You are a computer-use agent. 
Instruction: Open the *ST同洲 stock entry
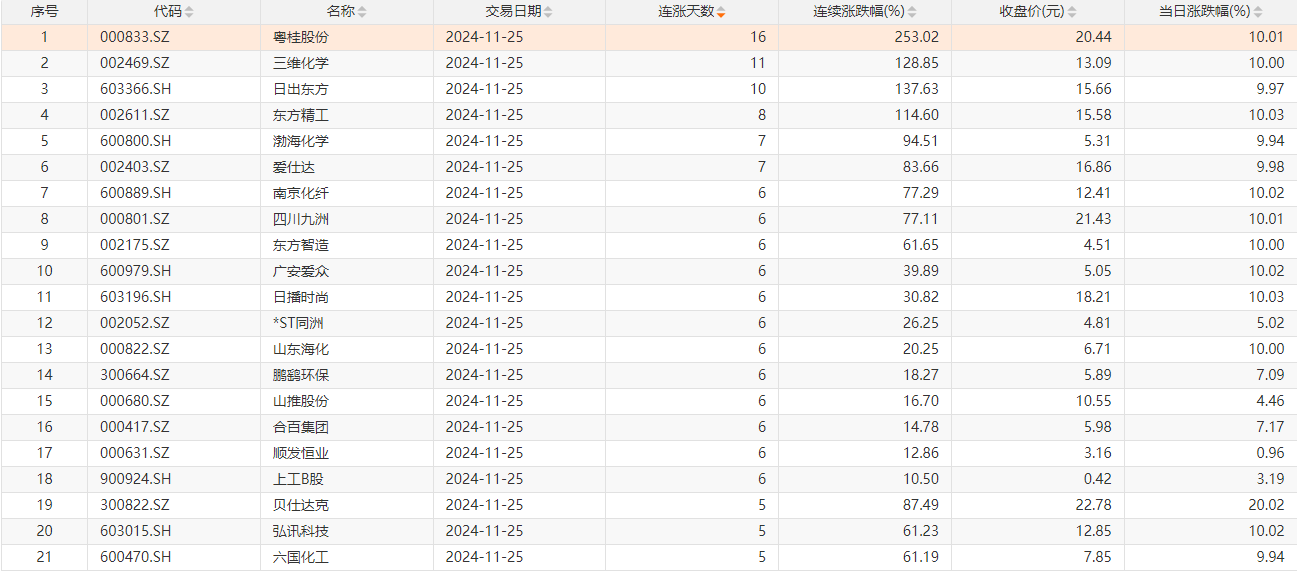coord(298,323)
